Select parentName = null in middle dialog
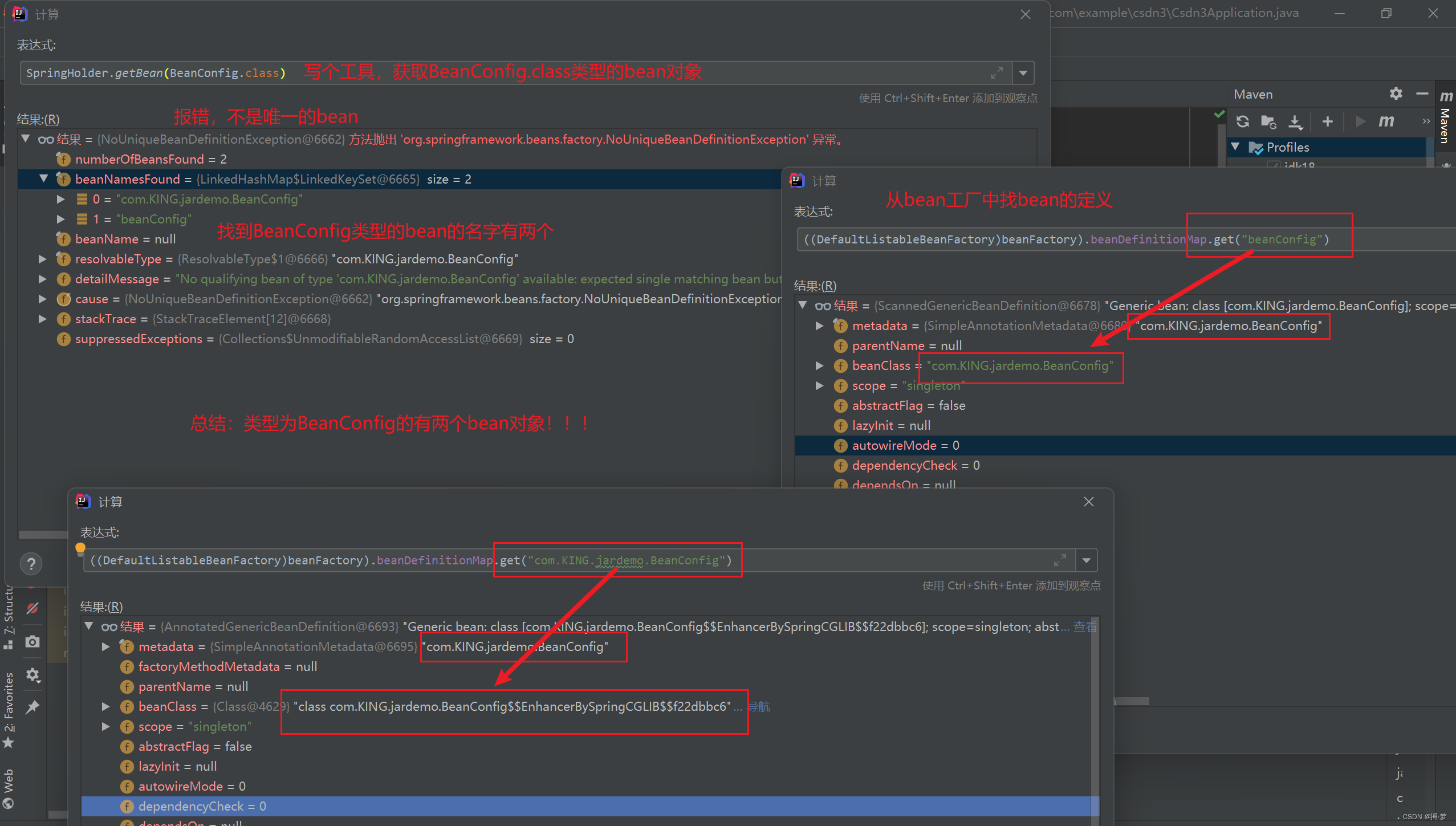The width and height of the screenshot is (1456, 826). coord(1125,345)
